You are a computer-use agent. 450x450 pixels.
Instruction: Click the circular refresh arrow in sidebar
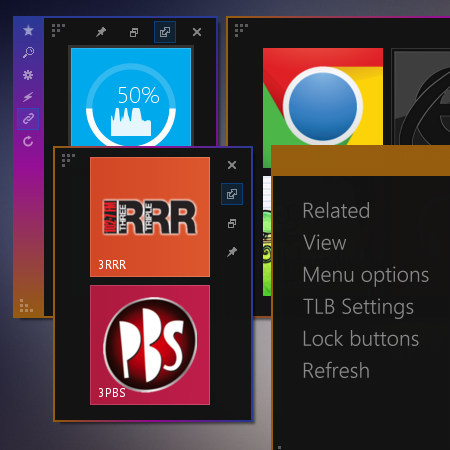tap(28, 141)
